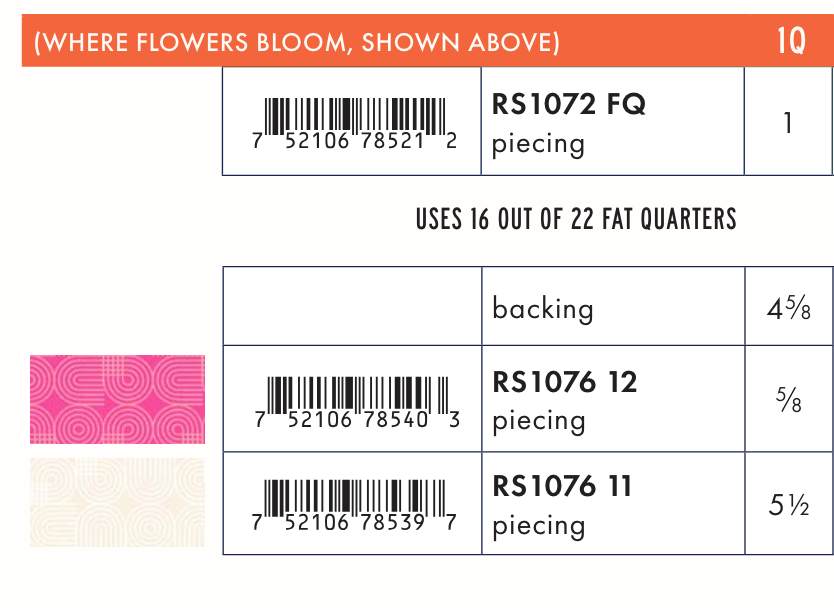Click the piecing label under RS1076 12
This screenshot has height=608, width=834.
point(538,420)
